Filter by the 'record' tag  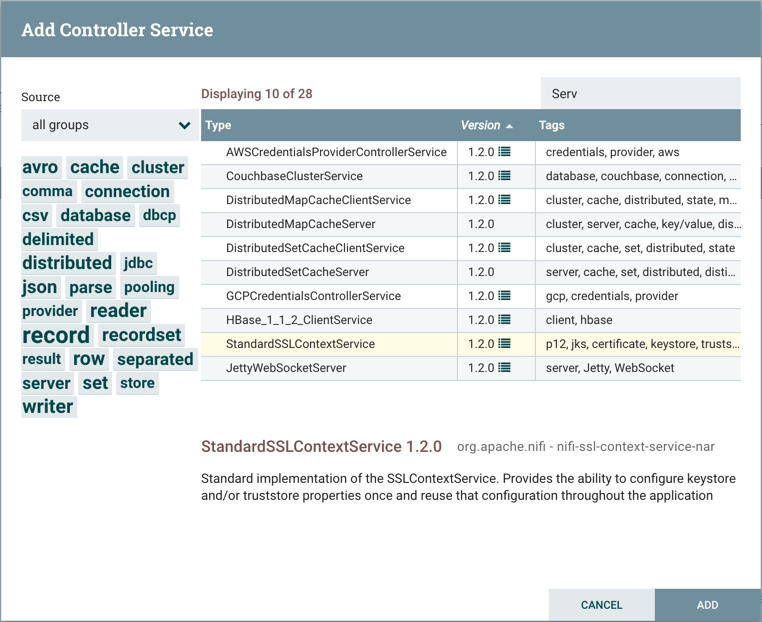(56, 335)
